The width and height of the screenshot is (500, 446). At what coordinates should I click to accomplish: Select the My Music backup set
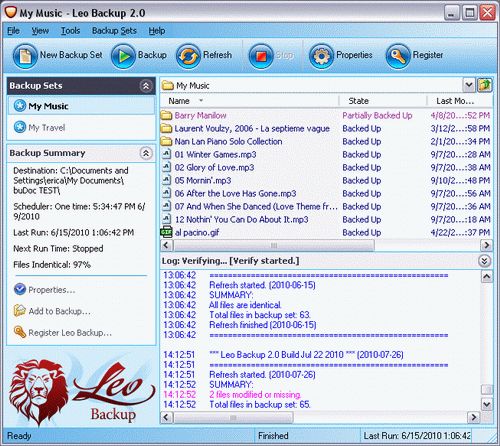click(x=81, y=106)
